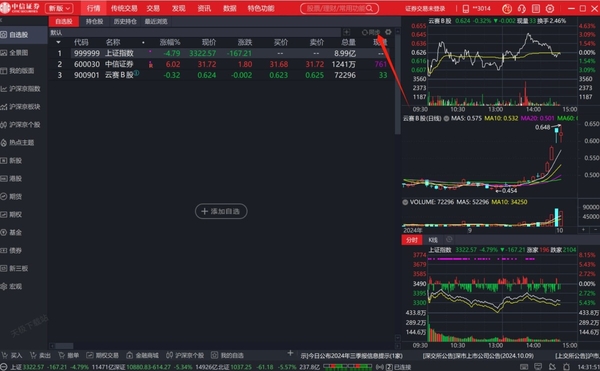The image size is (600, 371).
Task: Open 我的自选 in bottom toolbar
Action: click(228, 355)
